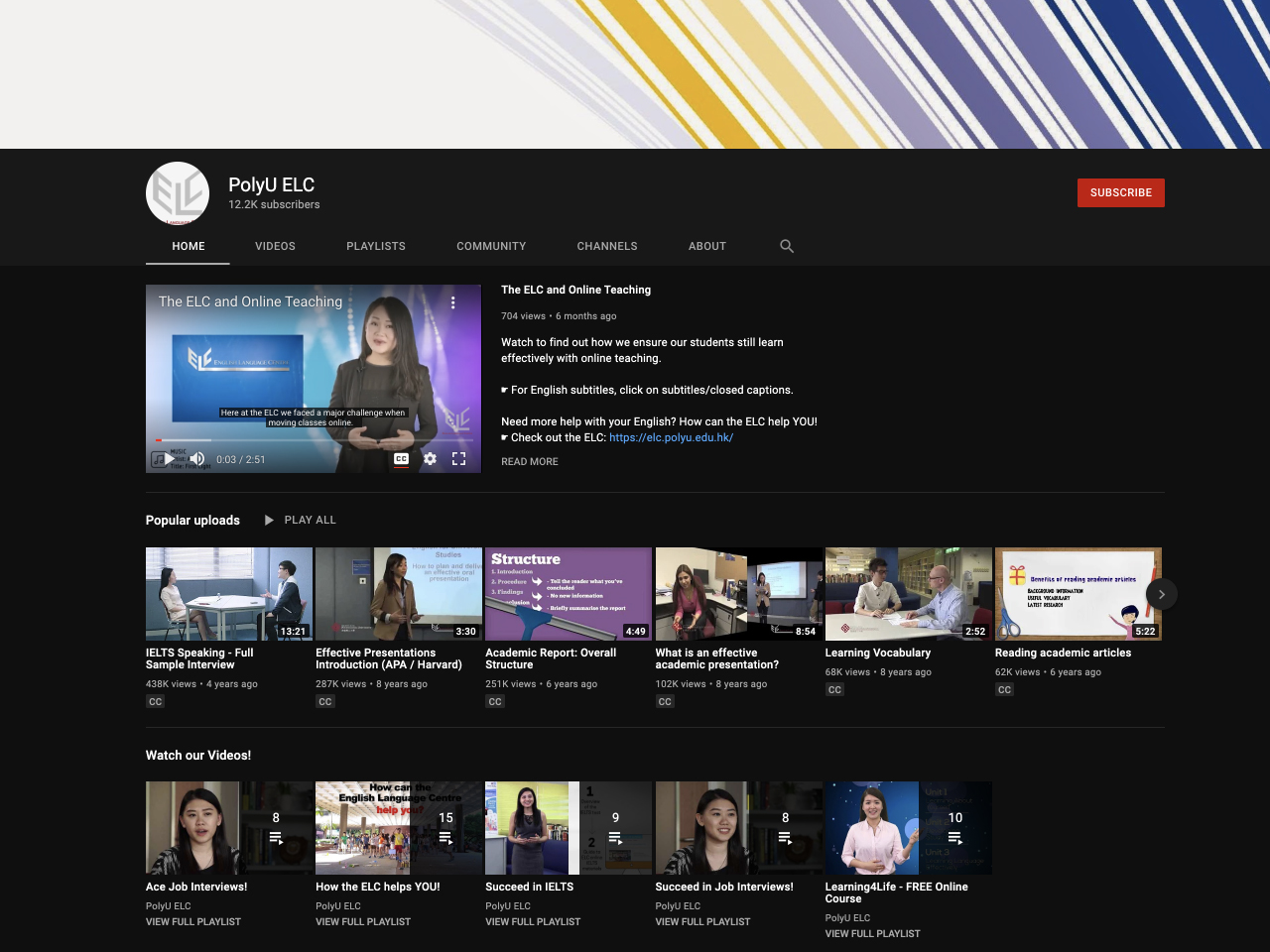The image size is (1270, 952).
Task: Open video settings gear icon
Action: [430, 459]
